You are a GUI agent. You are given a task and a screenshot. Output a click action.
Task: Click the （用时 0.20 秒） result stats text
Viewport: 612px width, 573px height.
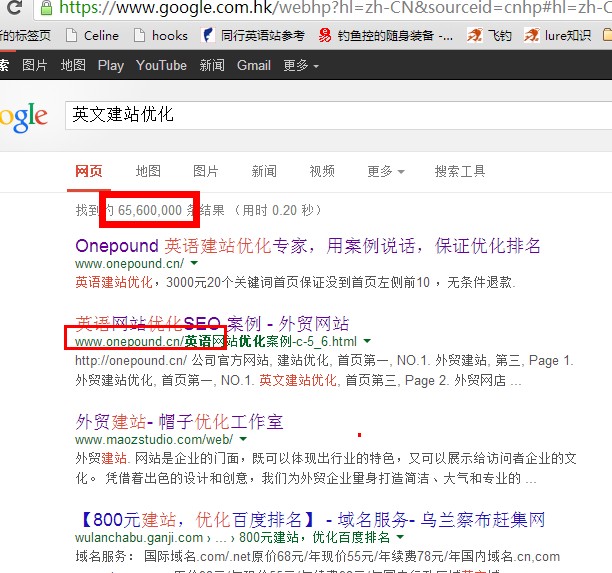[x=279, y=210]
